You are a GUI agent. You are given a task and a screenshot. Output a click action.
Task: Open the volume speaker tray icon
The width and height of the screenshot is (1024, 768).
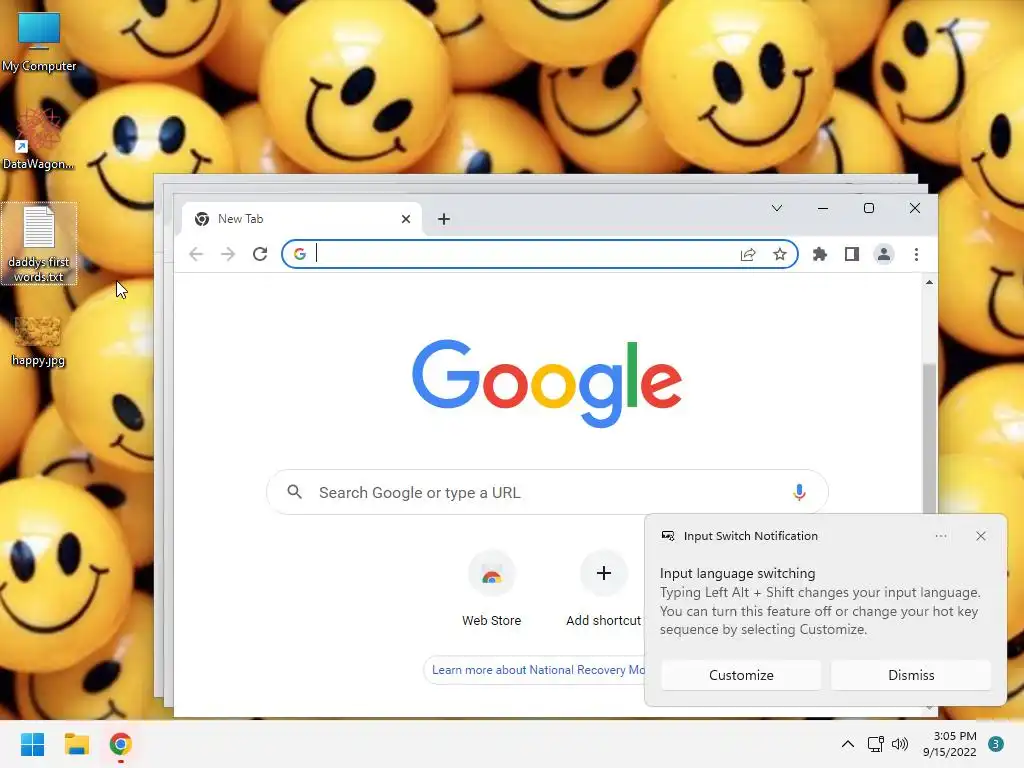click(x=900, y=744)
